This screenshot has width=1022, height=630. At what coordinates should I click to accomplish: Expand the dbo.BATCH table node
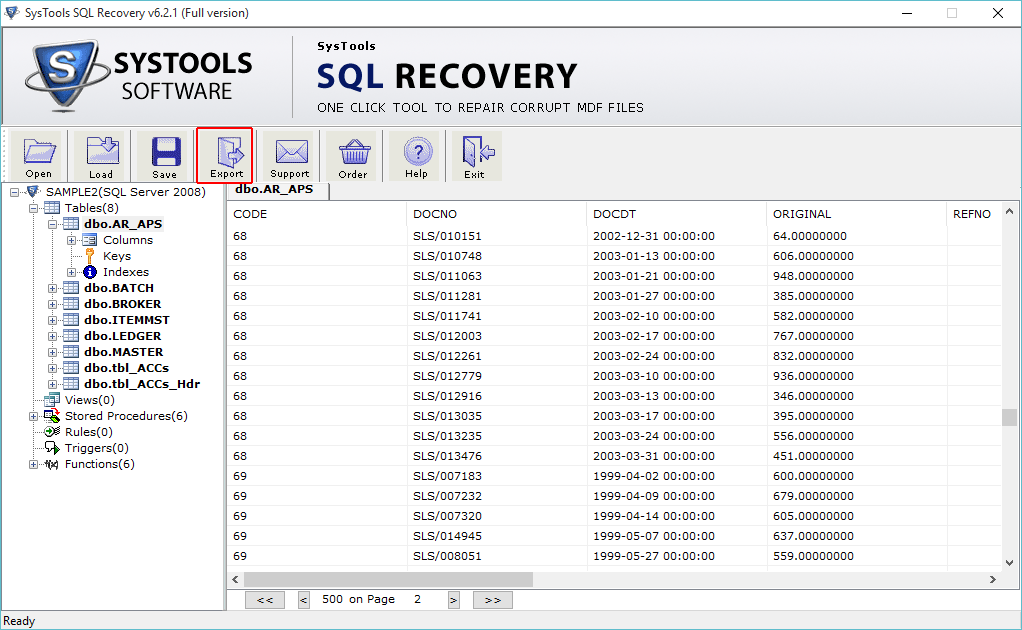tap(50, 287)
